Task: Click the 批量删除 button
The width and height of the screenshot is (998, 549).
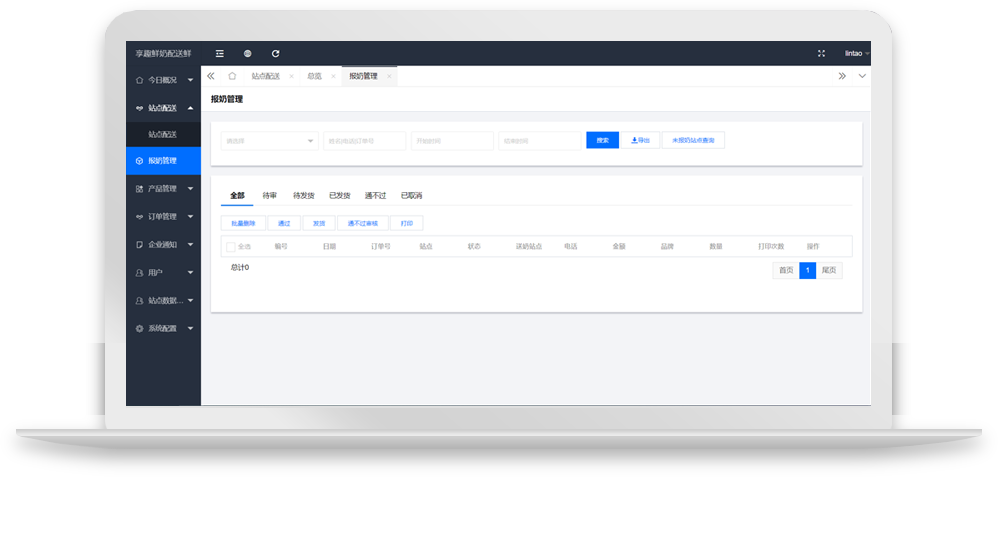Action: pyautogui.click(x=243, y=223)
